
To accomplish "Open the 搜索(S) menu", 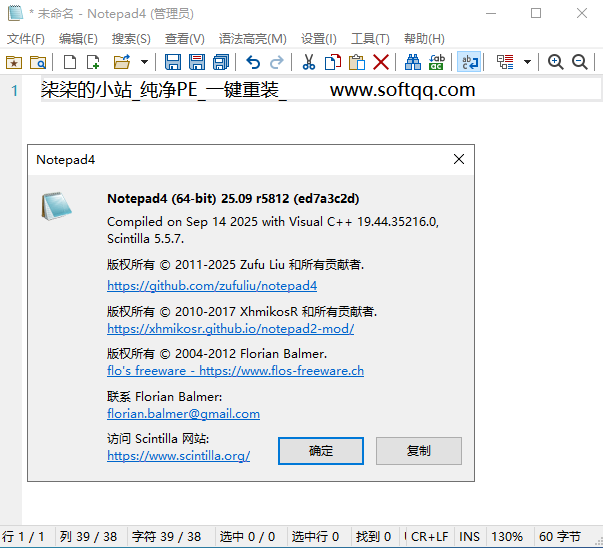I will click(x=131, y=38).
